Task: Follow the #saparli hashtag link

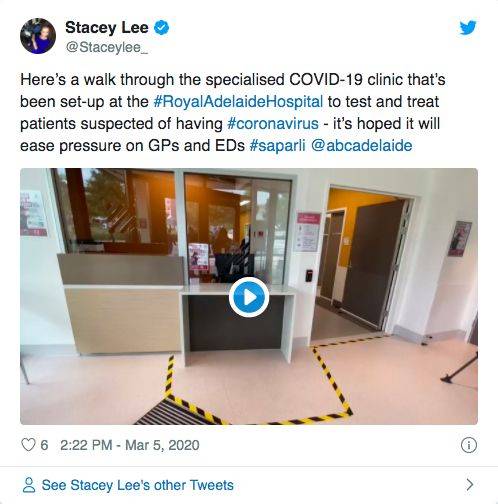Action: [277, 146]
